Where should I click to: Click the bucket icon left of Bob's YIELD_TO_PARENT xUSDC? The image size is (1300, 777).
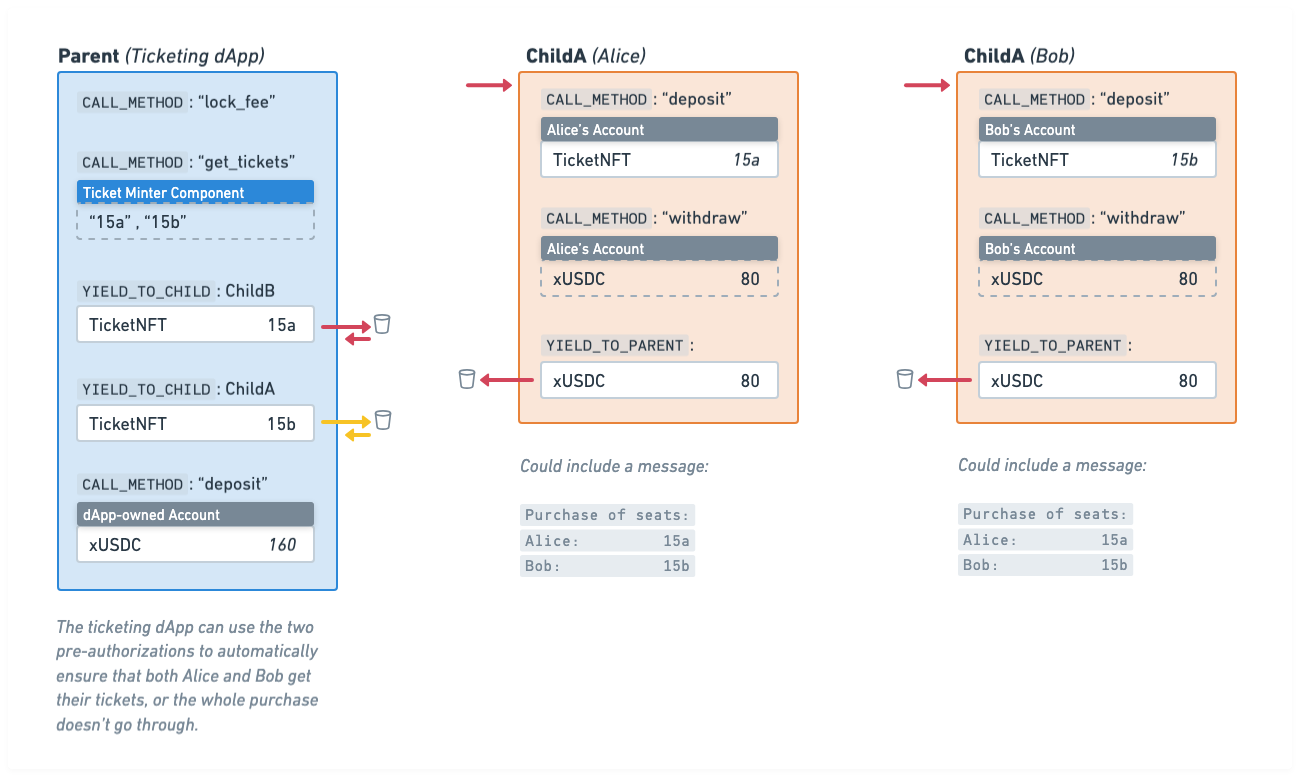click(x=904, y=379)
